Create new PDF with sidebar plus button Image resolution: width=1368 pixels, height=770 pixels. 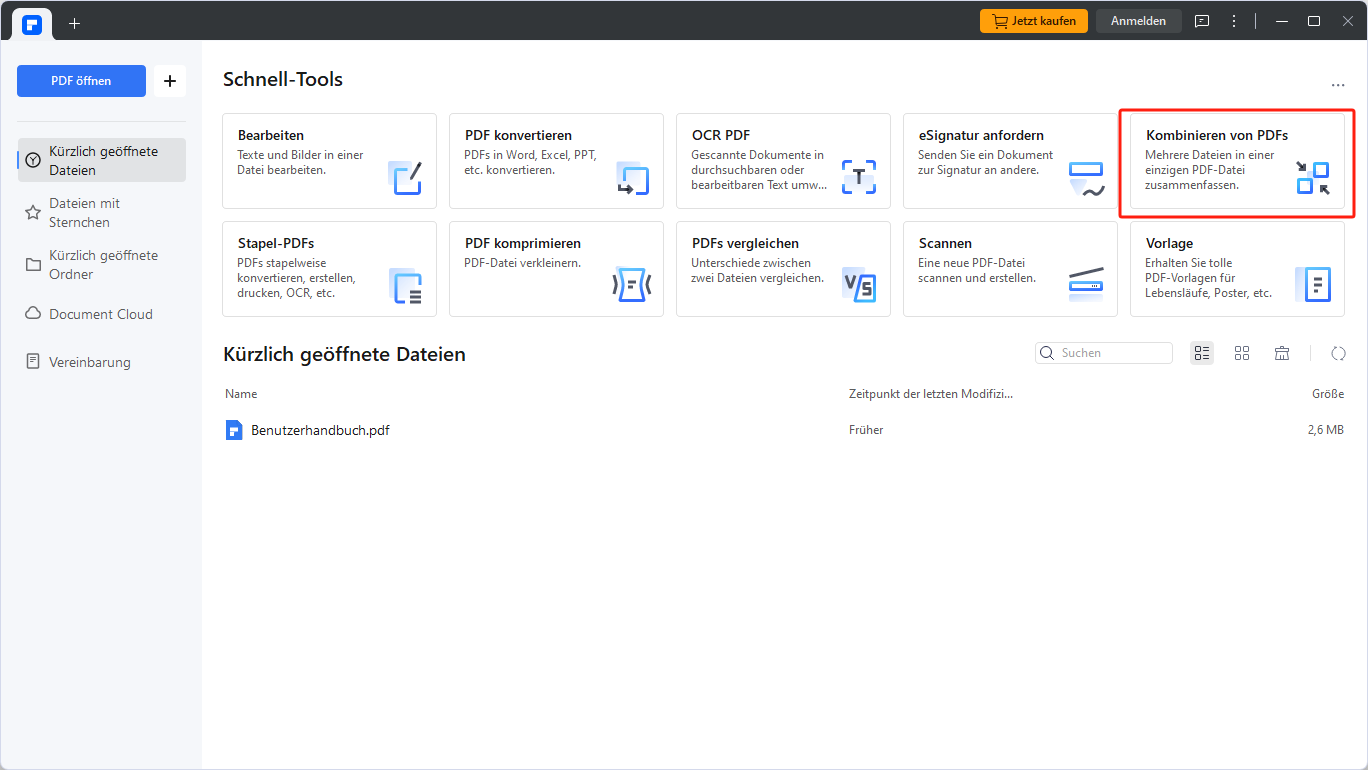click(x=170, y=81)
